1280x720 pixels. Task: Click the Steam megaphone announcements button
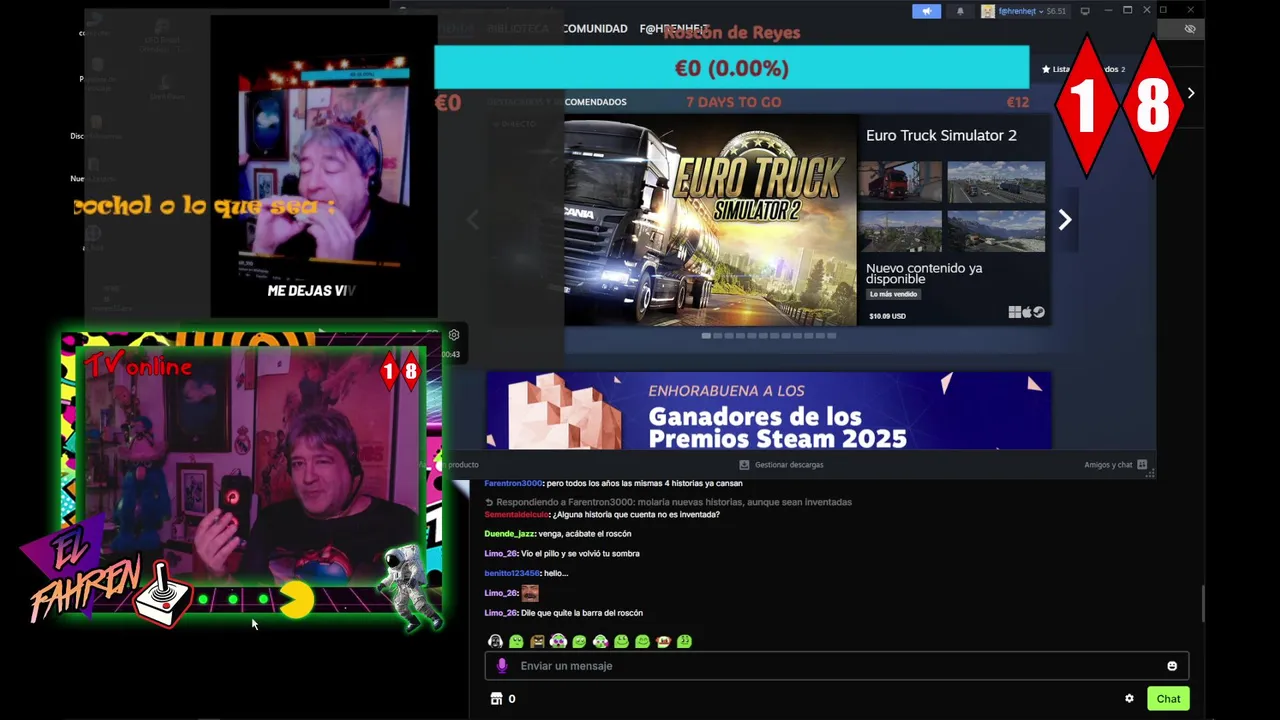[926, 11]
